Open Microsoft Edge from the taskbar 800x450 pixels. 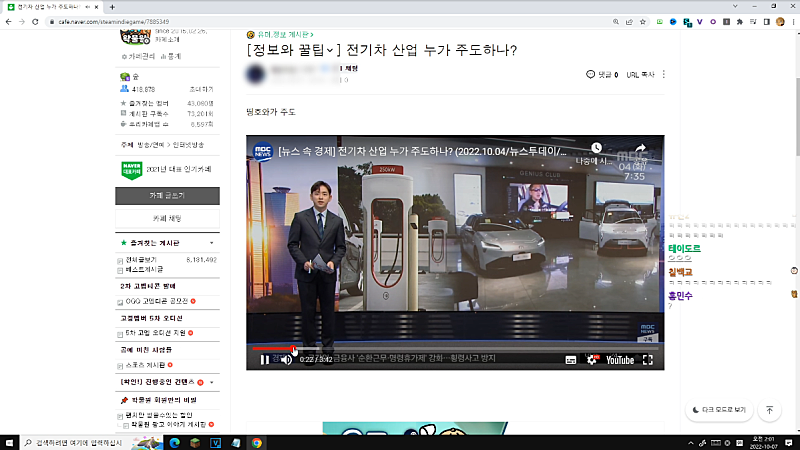tap(174, 443)
